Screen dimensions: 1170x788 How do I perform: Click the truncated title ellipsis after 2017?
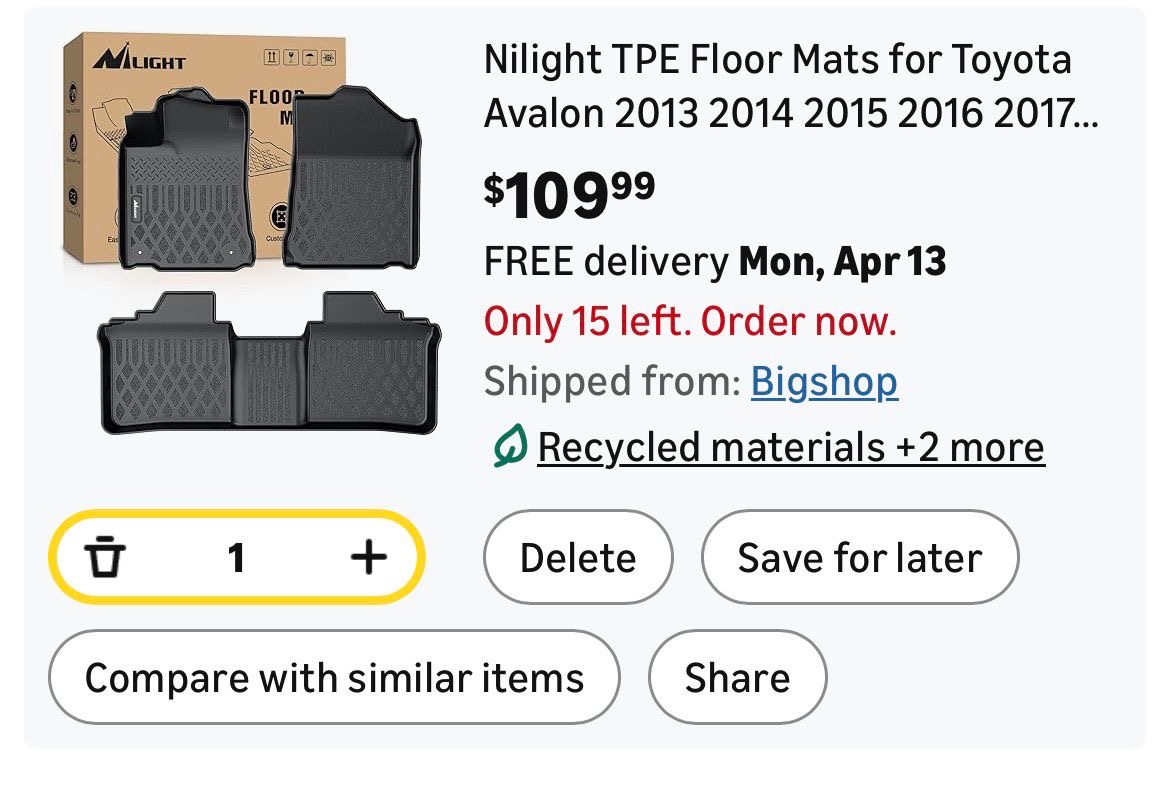coord(1083,114)
